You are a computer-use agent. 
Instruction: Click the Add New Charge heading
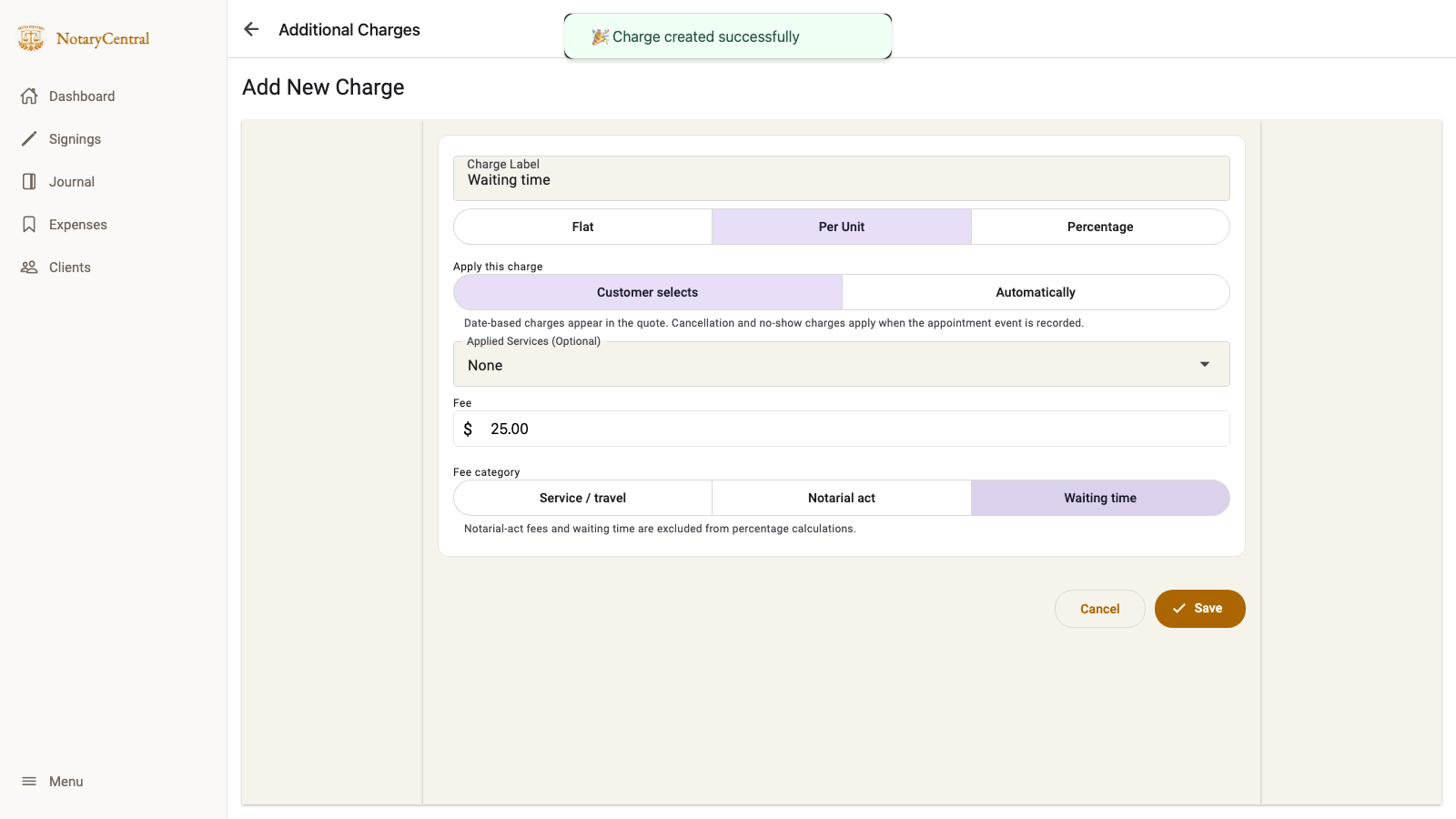pyautogui.click(x=323, y=87)
